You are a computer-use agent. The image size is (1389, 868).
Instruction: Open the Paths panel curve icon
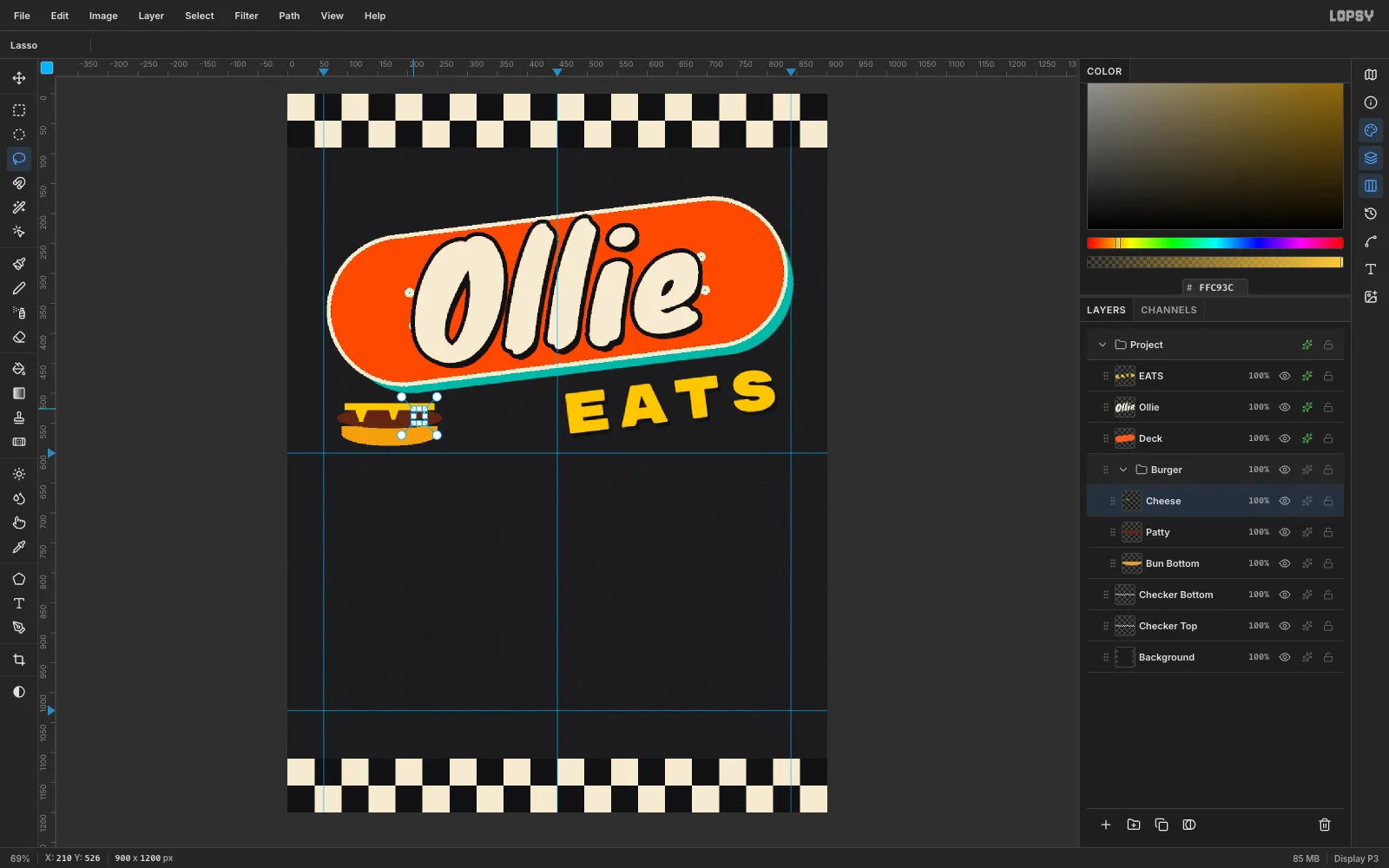[x=1371, y=241]
